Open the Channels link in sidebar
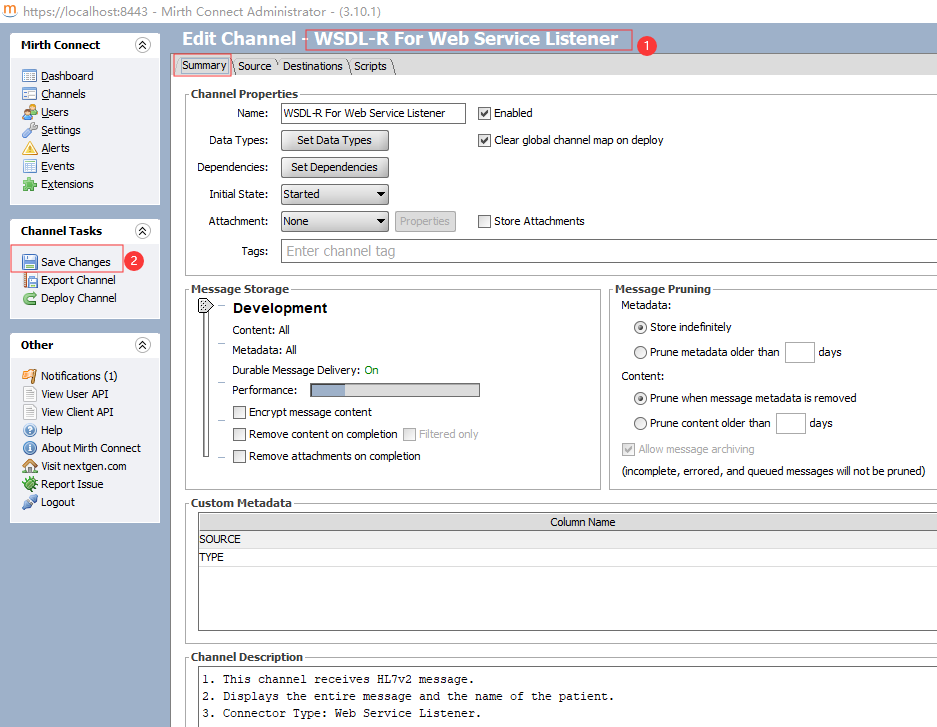The image size is (937, 727). 63,94
